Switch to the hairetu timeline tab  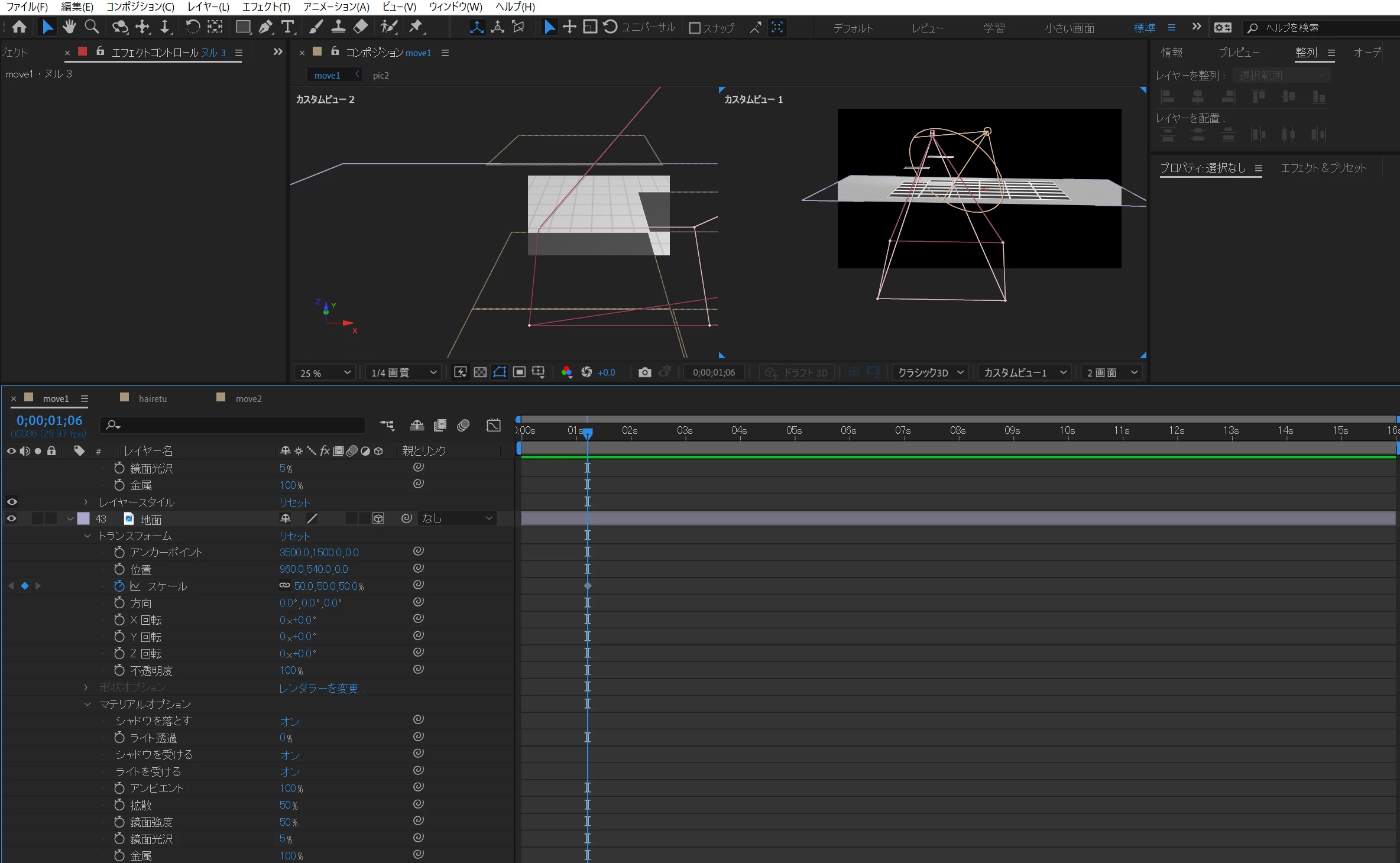tap(153, 398)
